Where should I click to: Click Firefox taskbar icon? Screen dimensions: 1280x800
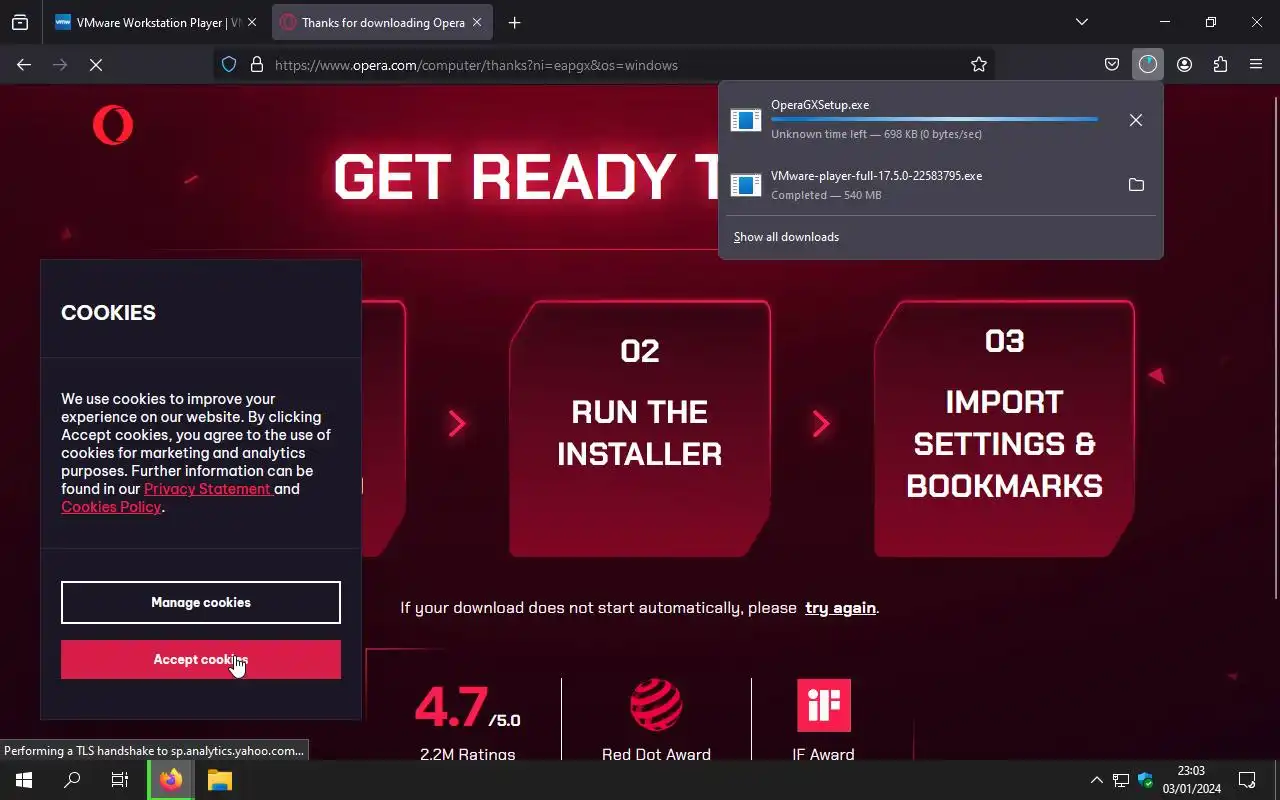tap(171, 780)
